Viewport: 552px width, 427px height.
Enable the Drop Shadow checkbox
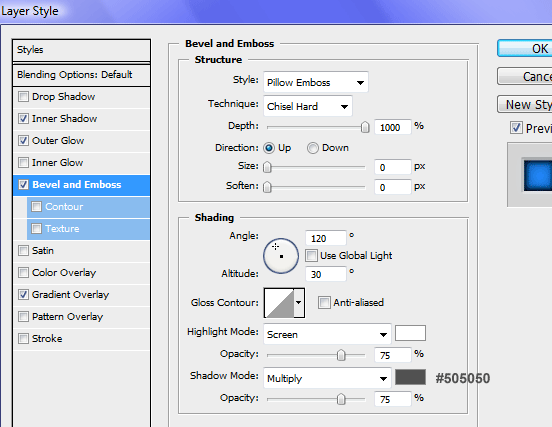23,96
